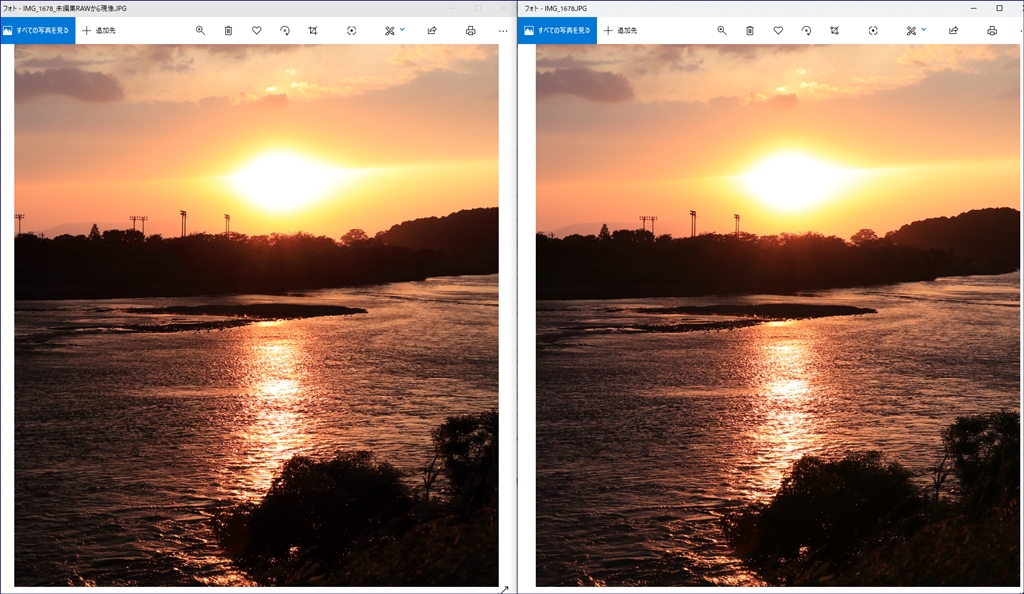Click zoom icon in left Photos window
This screenshot has width=1024, height=594.
click(200, 31)
